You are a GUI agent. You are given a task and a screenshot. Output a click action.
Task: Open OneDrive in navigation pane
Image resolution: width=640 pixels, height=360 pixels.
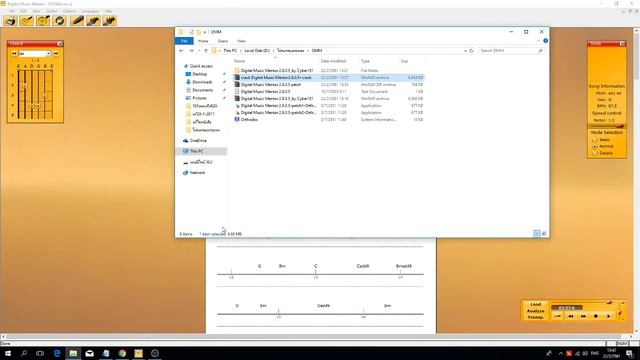pyautogui.click(x=198, y=140)
